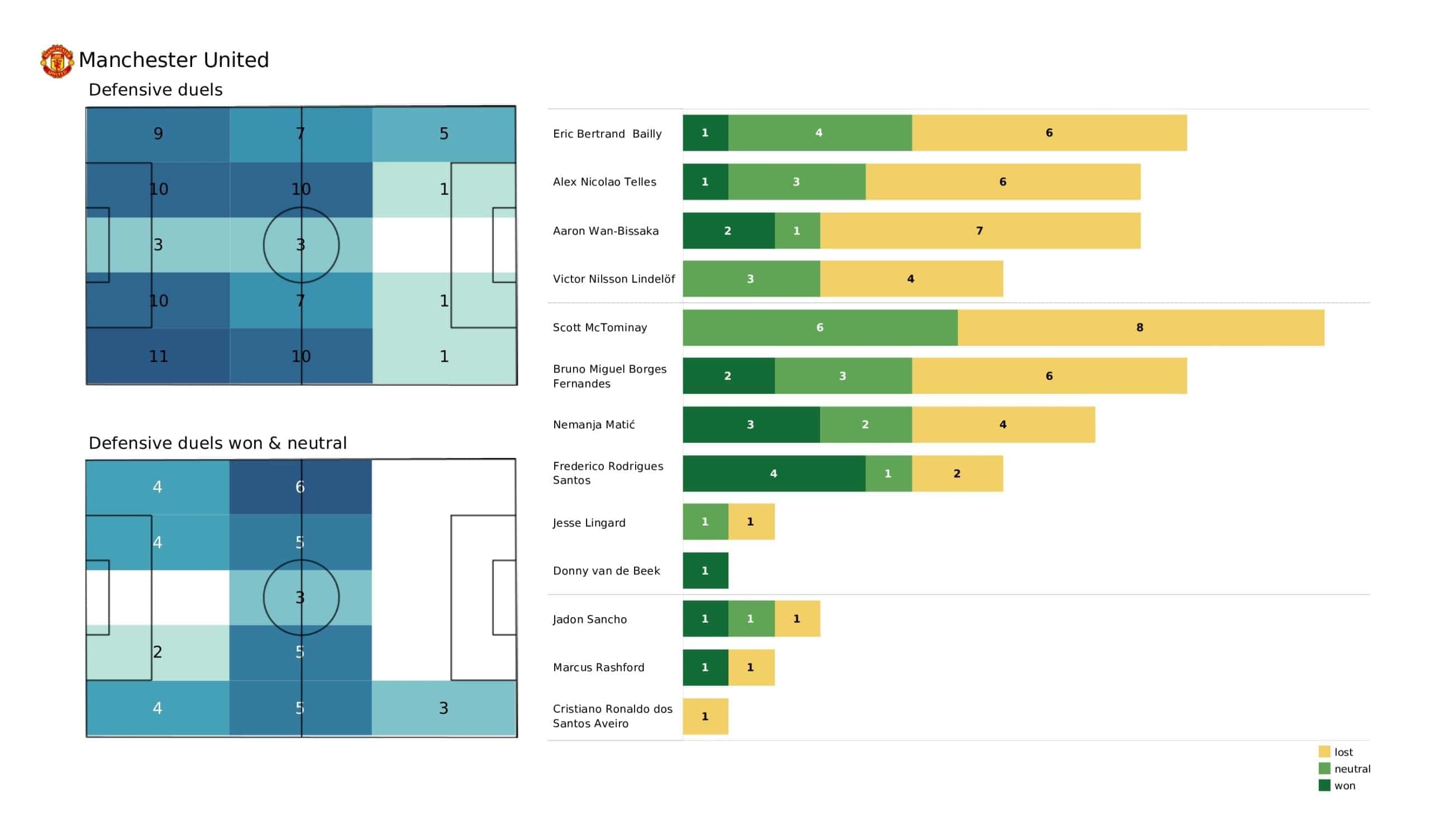Image resolution: width=1430 pixels, height=840 pixels.
Task: Select Aaron Wan-Bissaka's lost bar showing 7
Action: point(980,231)
